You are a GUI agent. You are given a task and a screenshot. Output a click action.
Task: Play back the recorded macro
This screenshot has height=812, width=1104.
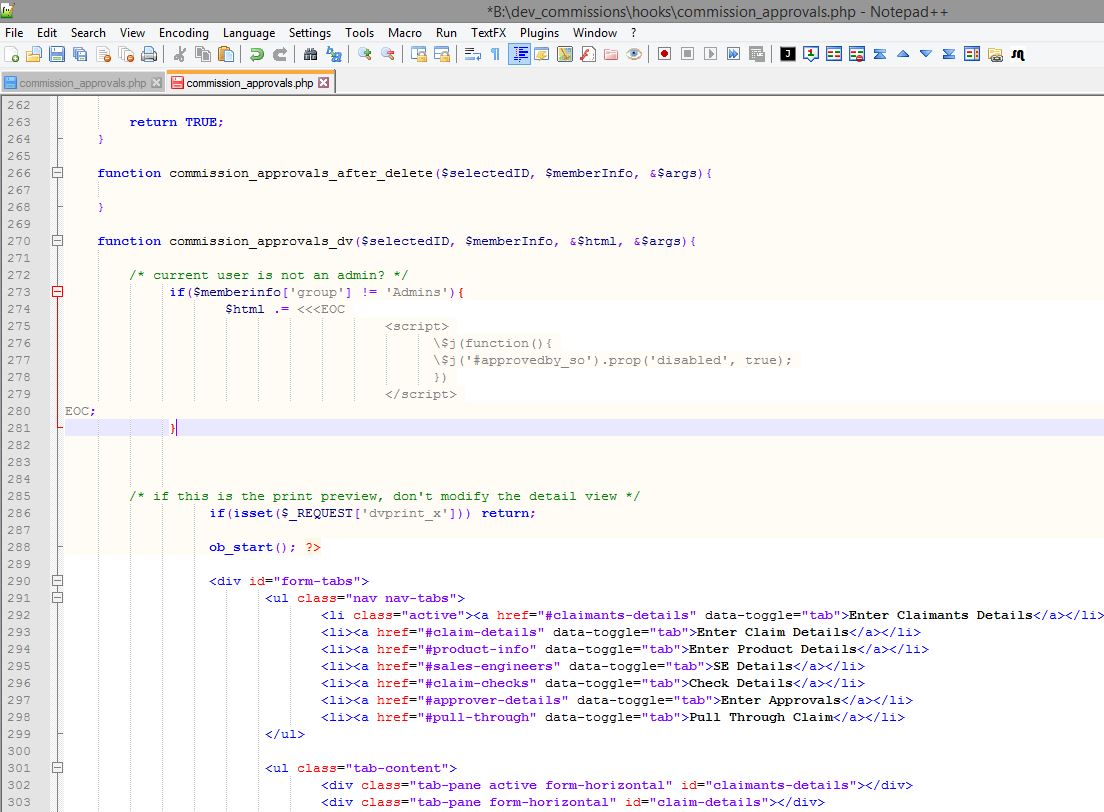(x=710, y=54)
